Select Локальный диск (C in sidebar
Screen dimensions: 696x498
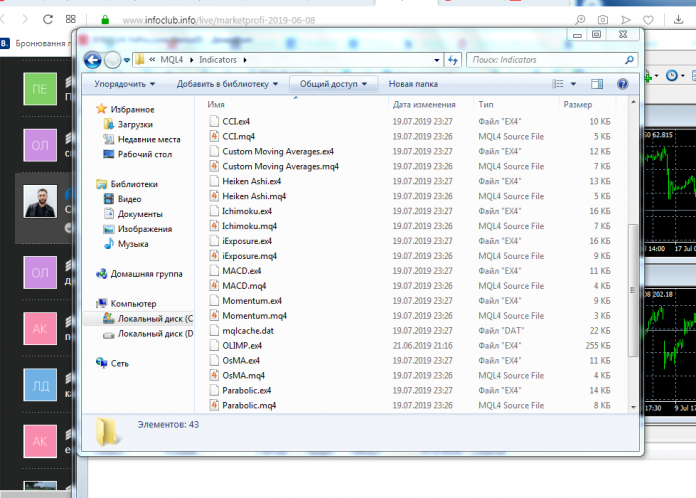pyautogui.click(x=155, y=319)
